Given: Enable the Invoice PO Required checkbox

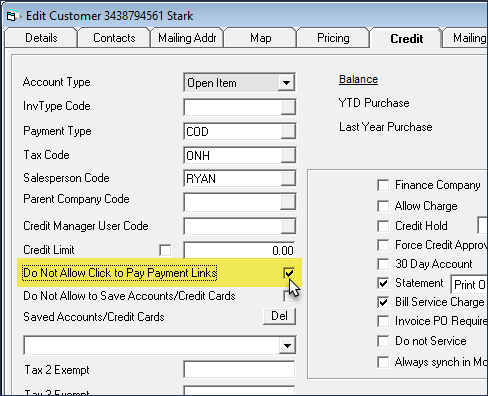Looking at the screenshot, I should pyautogui.click(x=383, y=321).
